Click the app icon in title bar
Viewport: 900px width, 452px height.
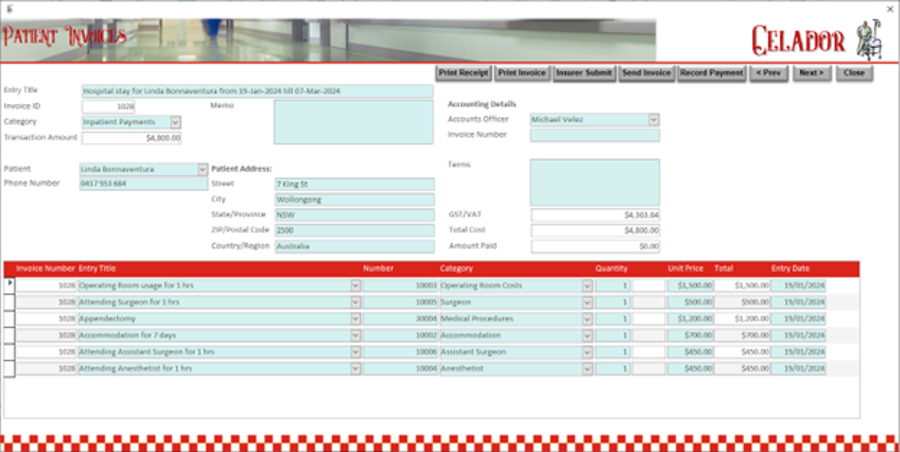9,8
